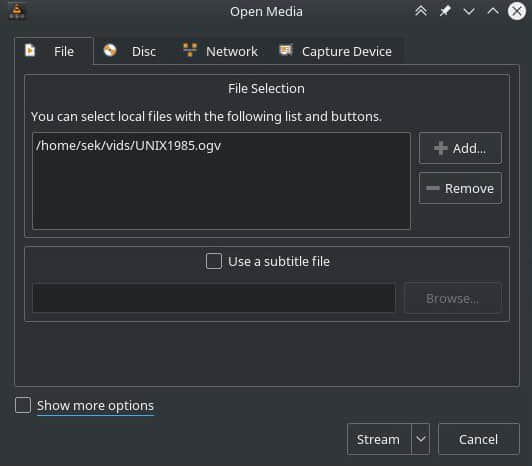Click the Cancel button
Image resolution: width=532 pixels, height=466 pixels.
click(x=479, y=439)
